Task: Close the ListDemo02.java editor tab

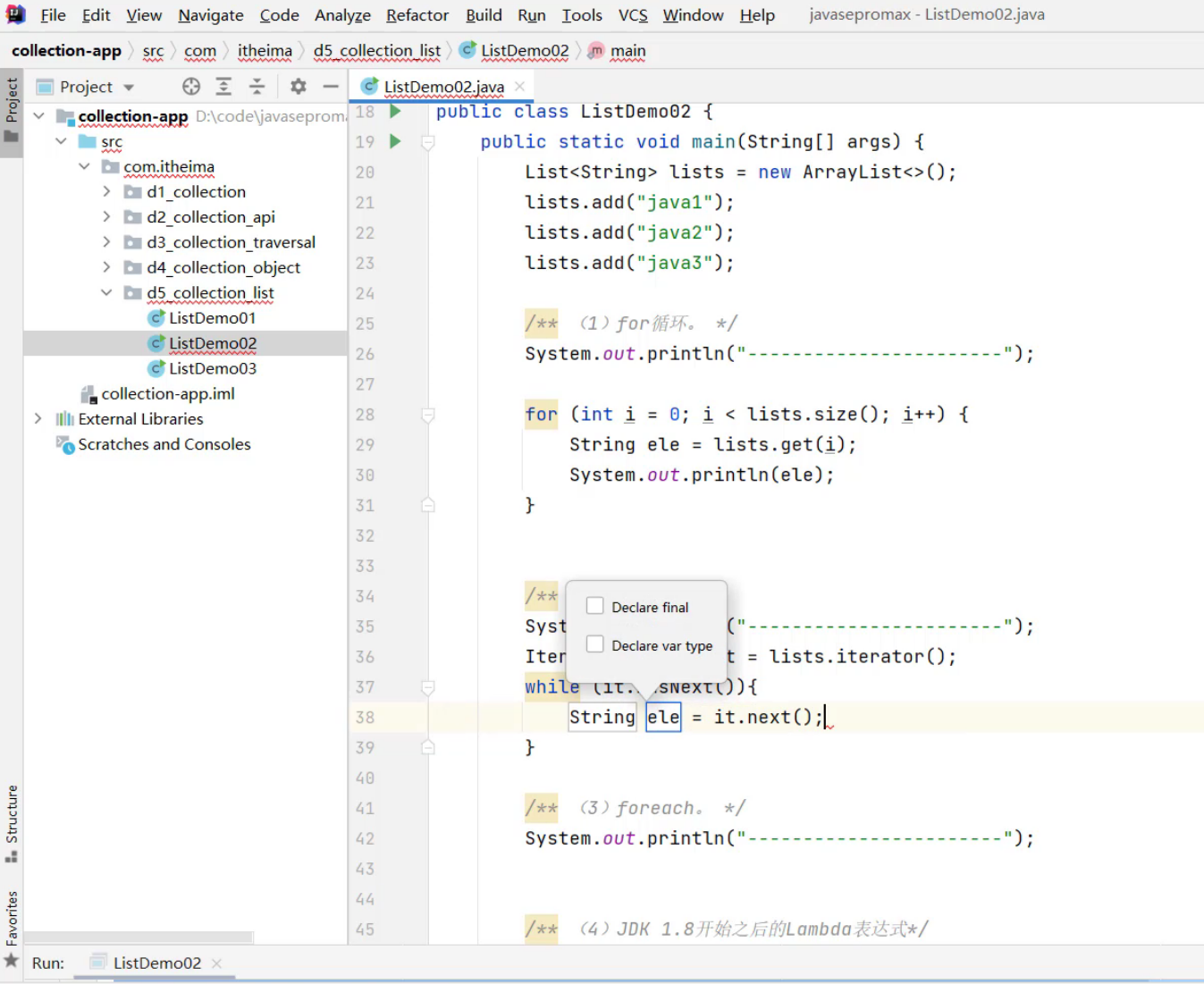Action: point(519,87)
